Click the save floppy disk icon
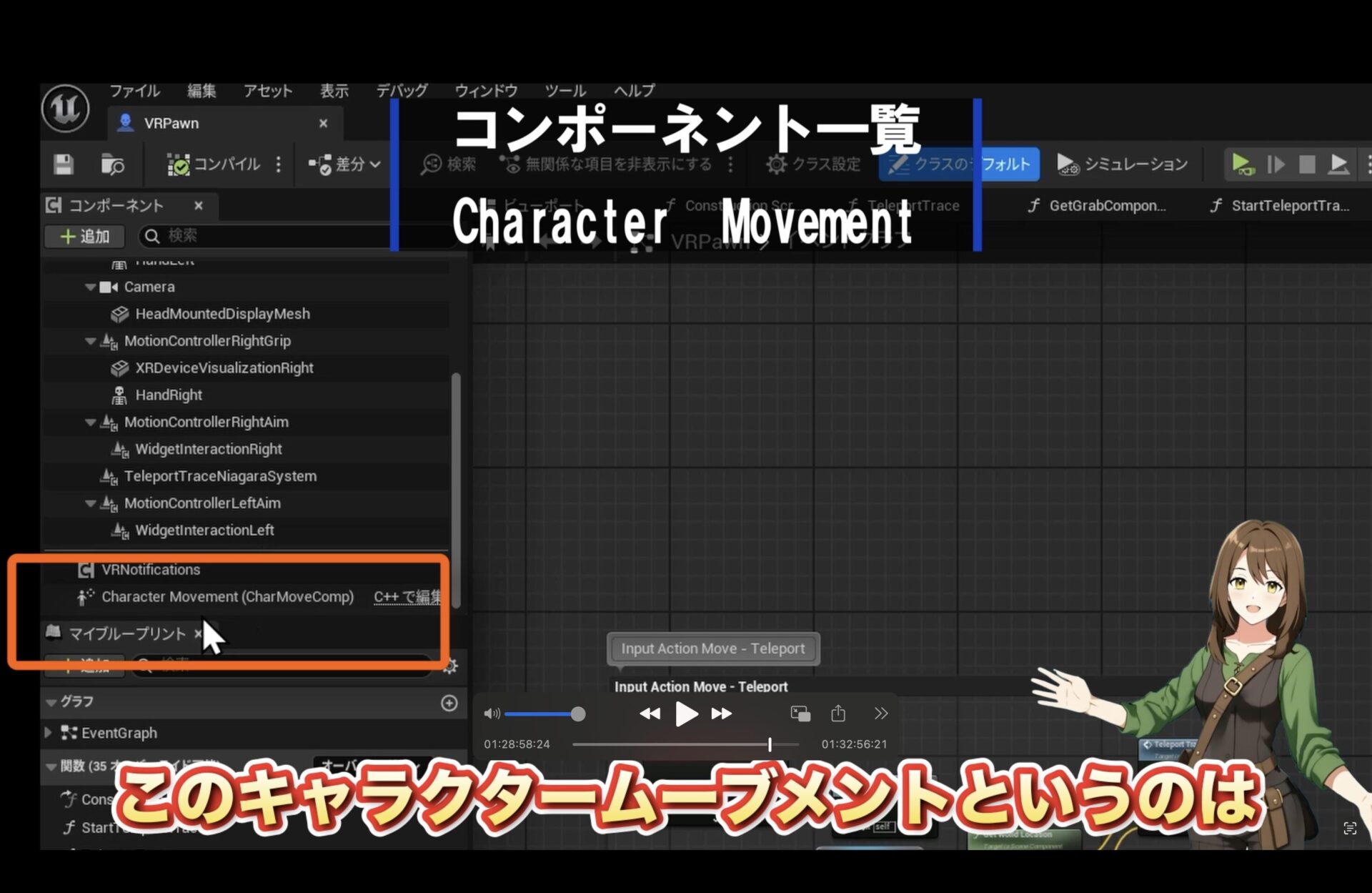1372x893 pixels. coord(64,164)
